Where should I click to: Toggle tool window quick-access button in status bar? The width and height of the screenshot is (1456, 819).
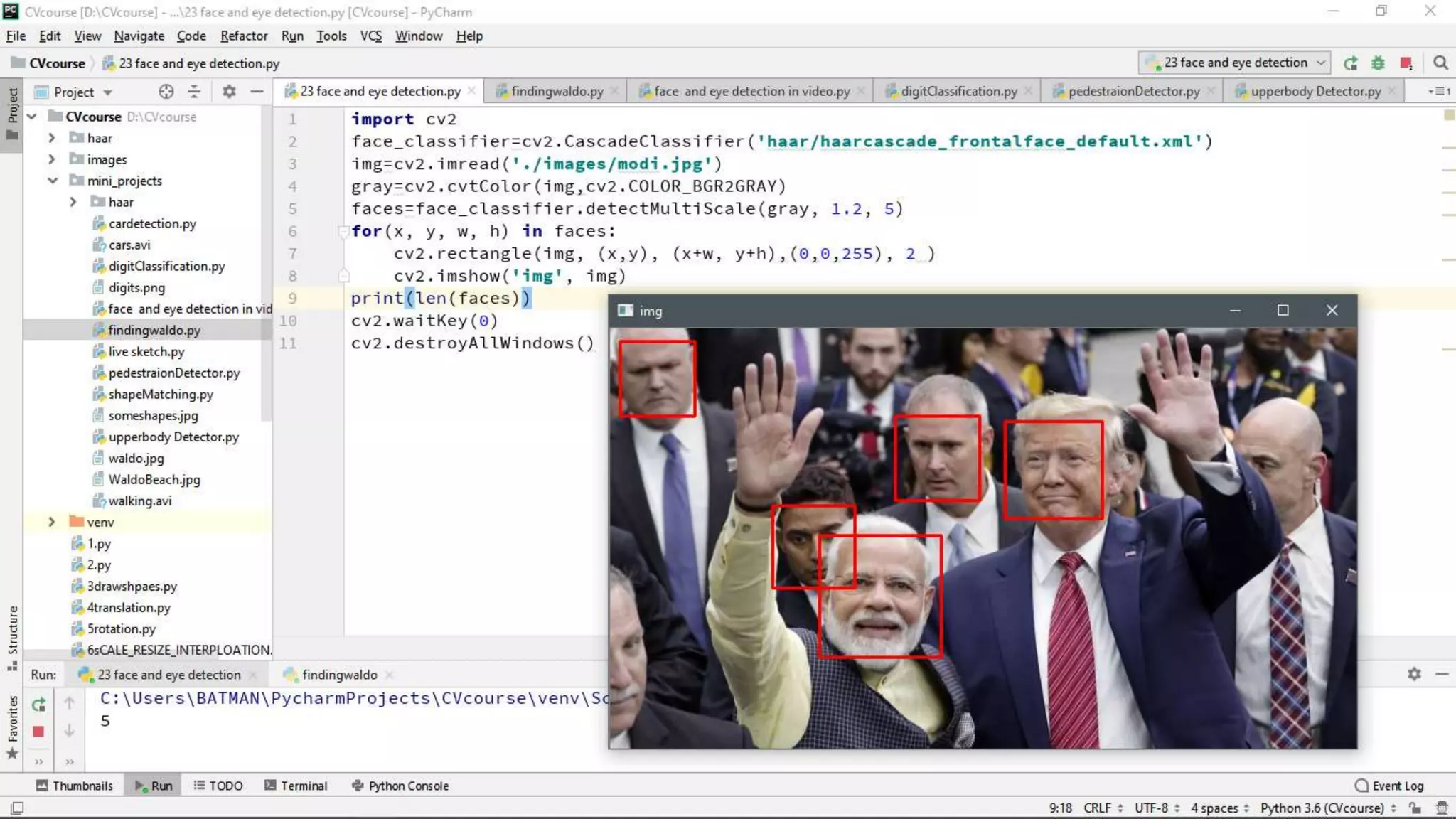pyautogui.click(x=17, y=808)
